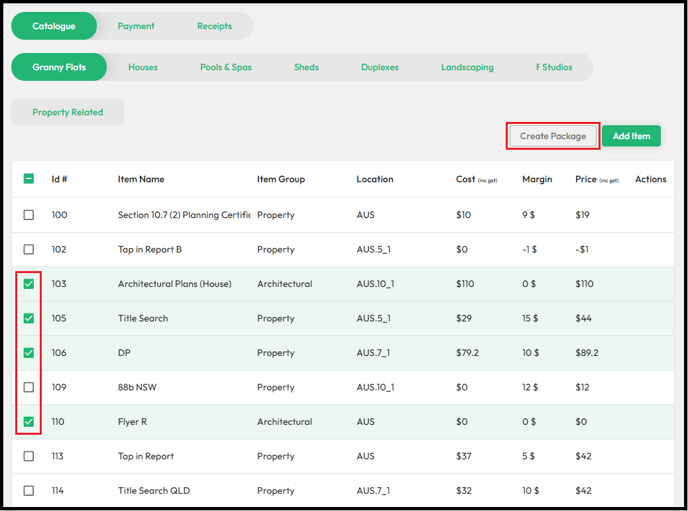Viewport: 688px width, 511px height.
Task: Click the $19 price value
Action: (582, 215)
